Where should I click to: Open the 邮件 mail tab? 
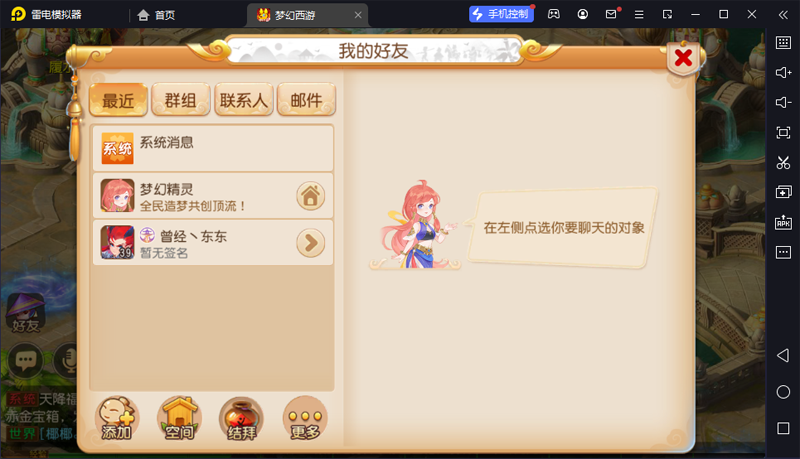[306, 100]
